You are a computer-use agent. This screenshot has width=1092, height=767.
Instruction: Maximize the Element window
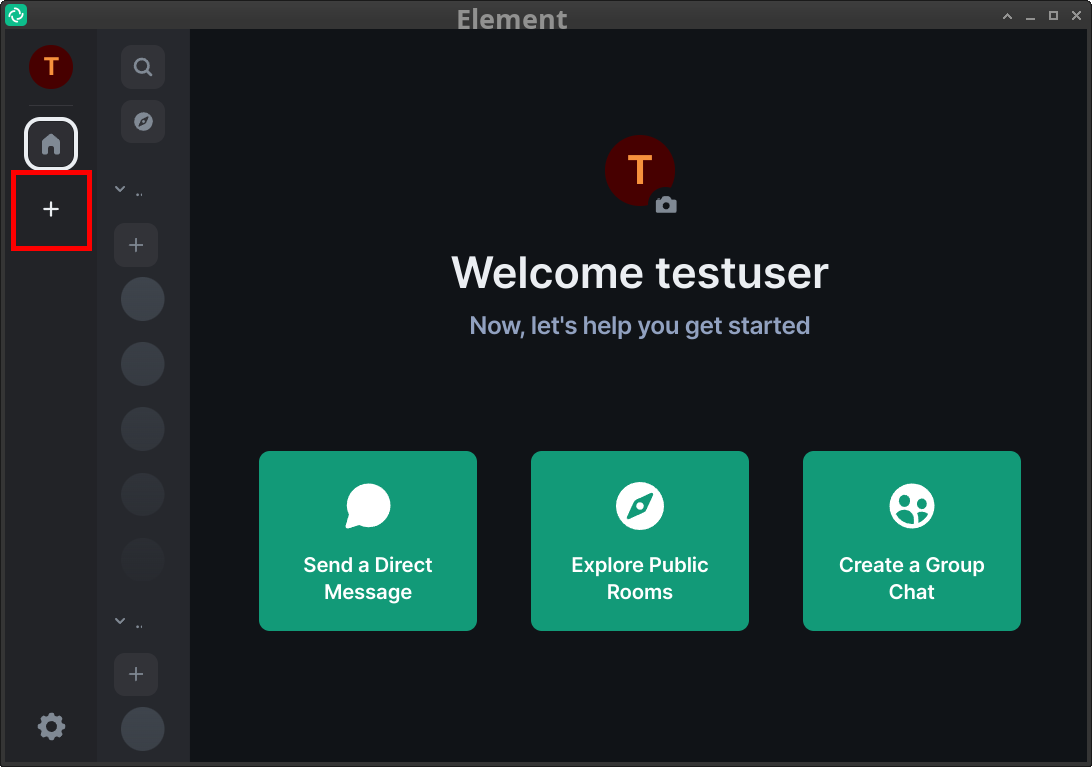1053,15
